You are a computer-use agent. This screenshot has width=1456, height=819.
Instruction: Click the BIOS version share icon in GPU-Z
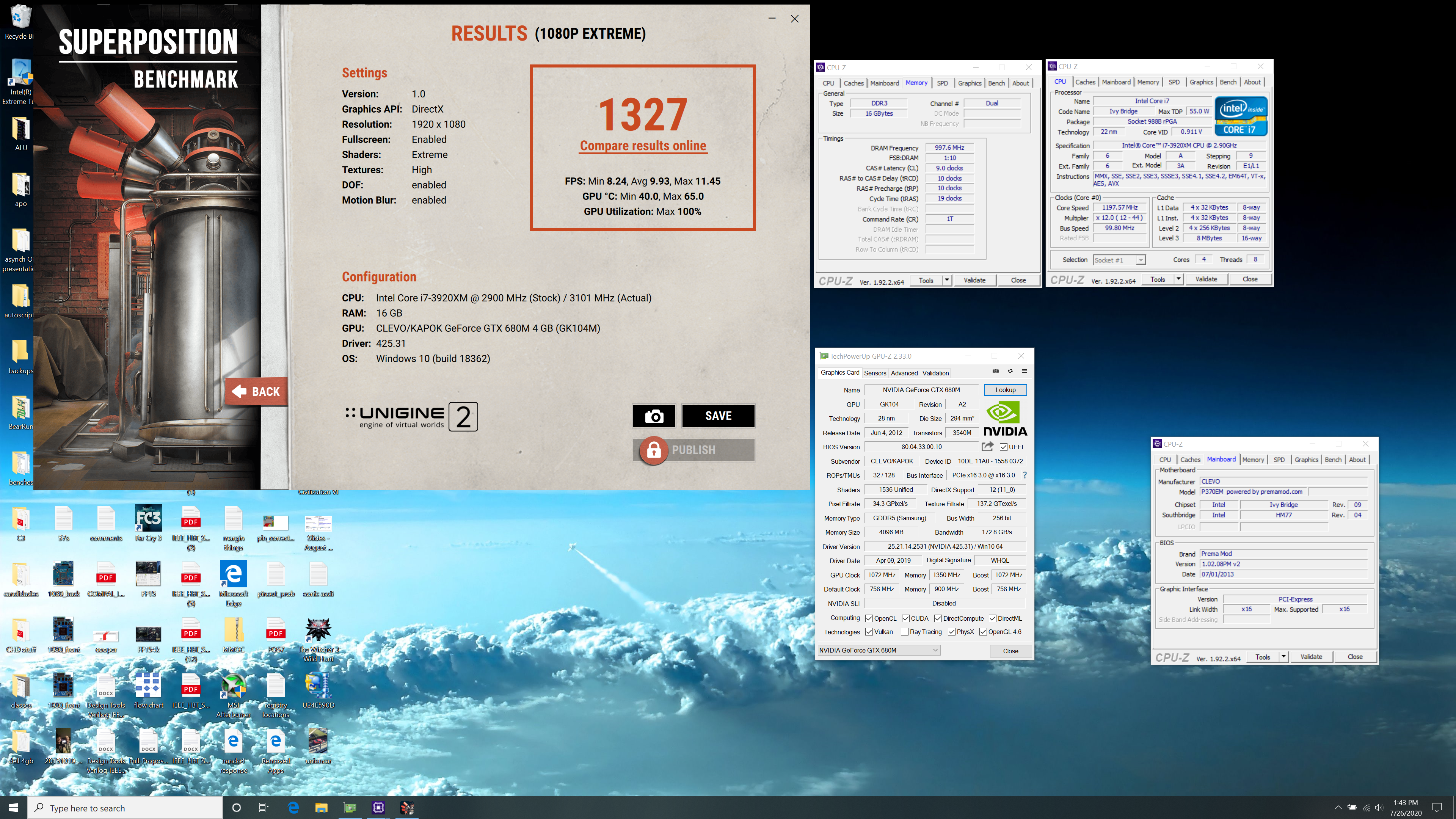click(x=987, y=447)
